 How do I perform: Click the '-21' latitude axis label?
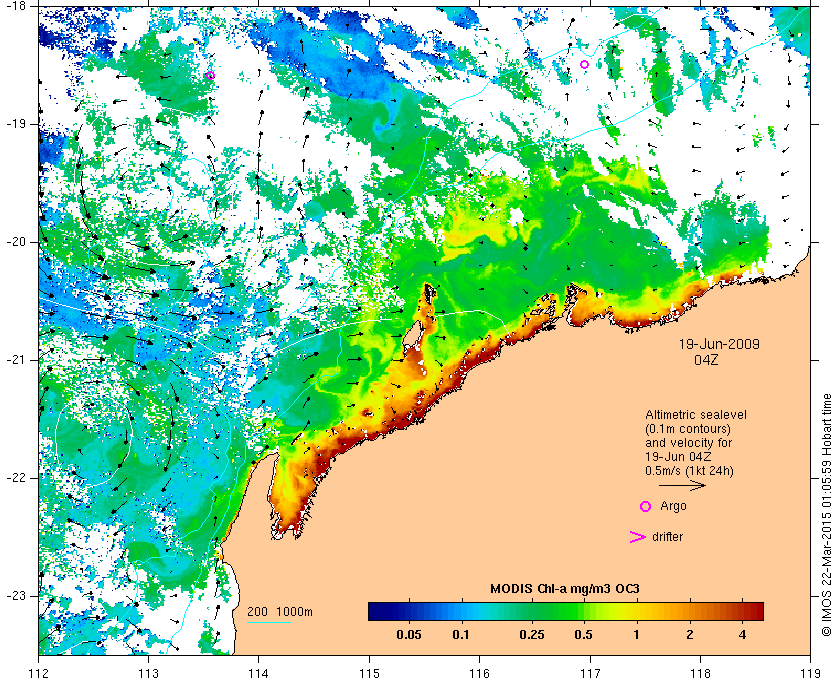15,360
